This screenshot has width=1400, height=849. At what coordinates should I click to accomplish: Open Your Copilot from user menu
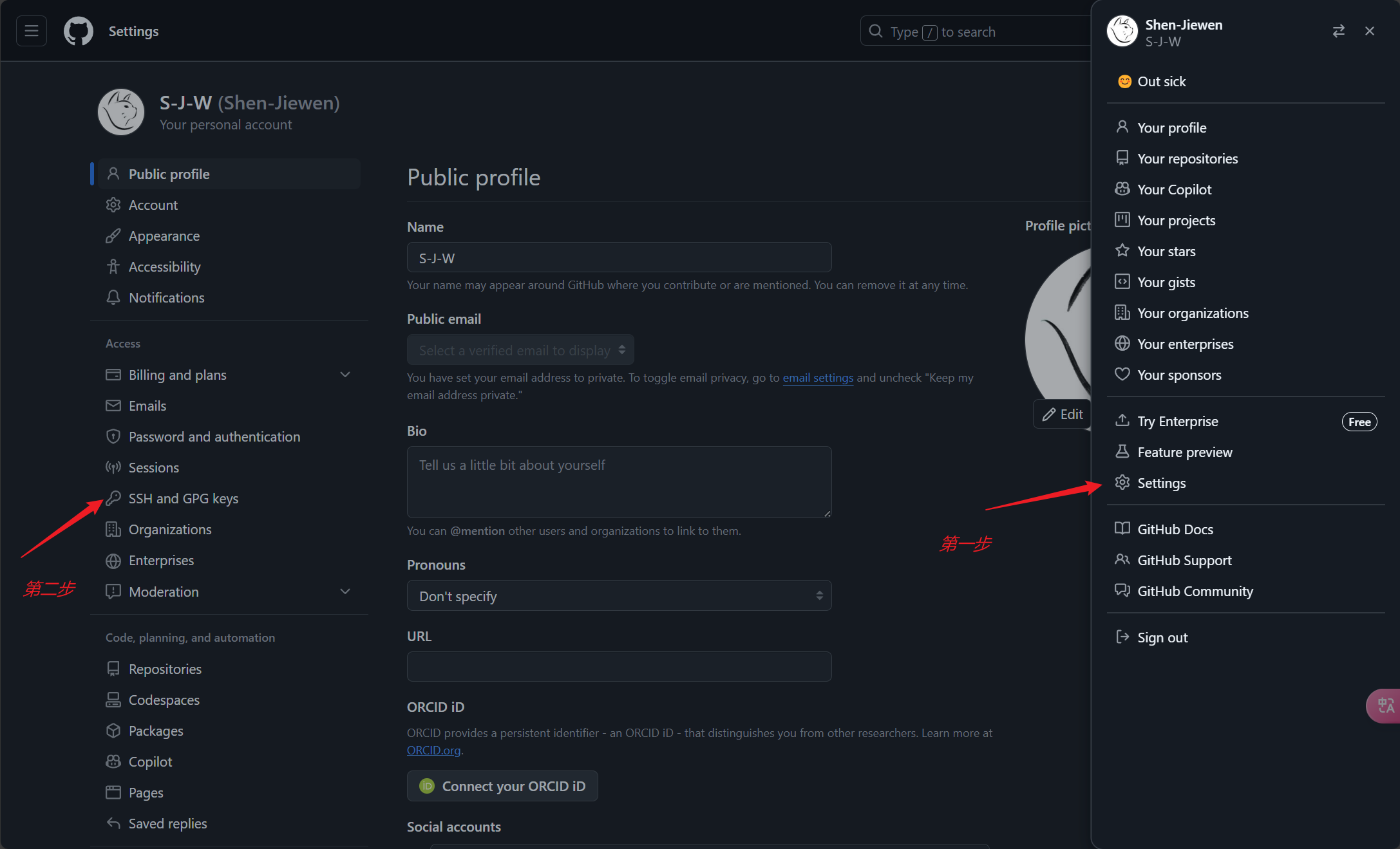click(1245, 189)
